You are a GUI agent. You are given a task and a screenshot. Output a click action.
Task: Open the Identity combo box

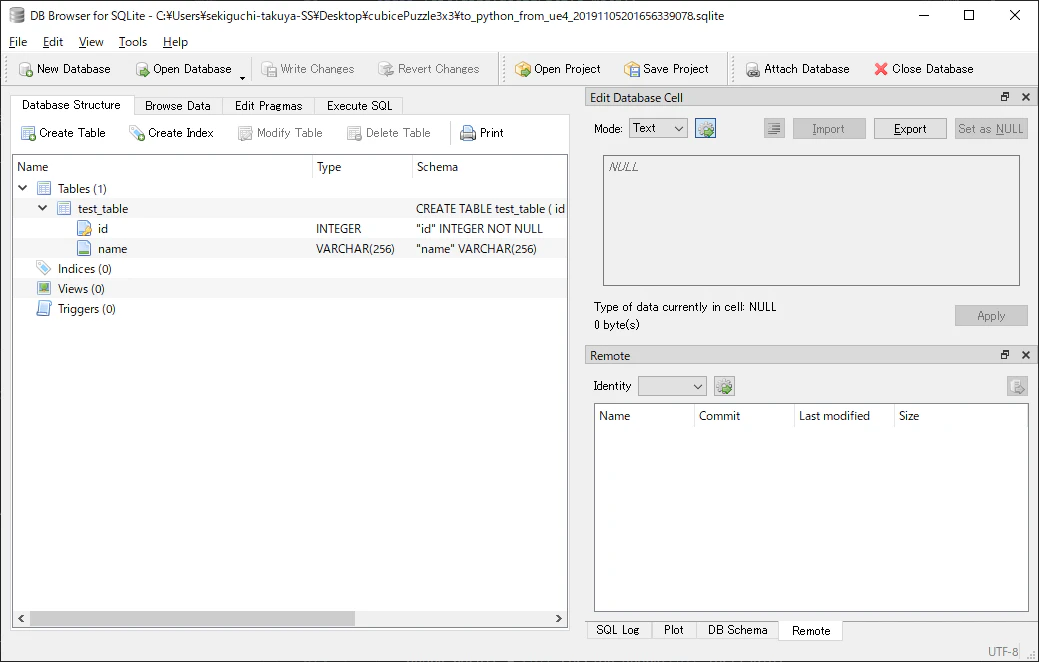pyautogui.click(x=672, y=386)
